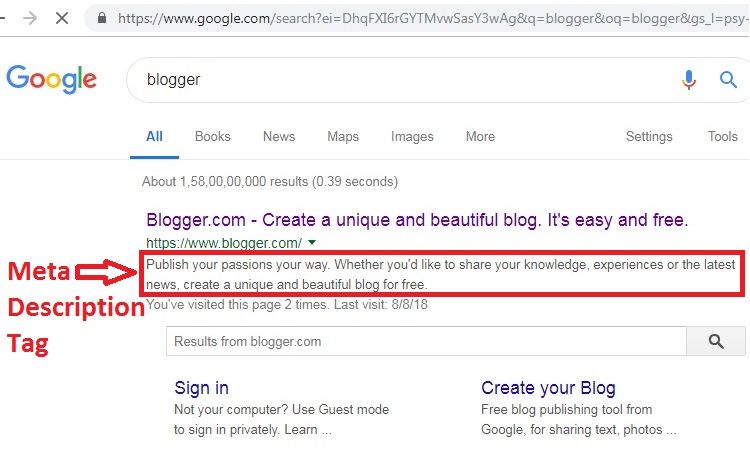Open the More search categories menu

pyautogui.click(x=480, y=137)
